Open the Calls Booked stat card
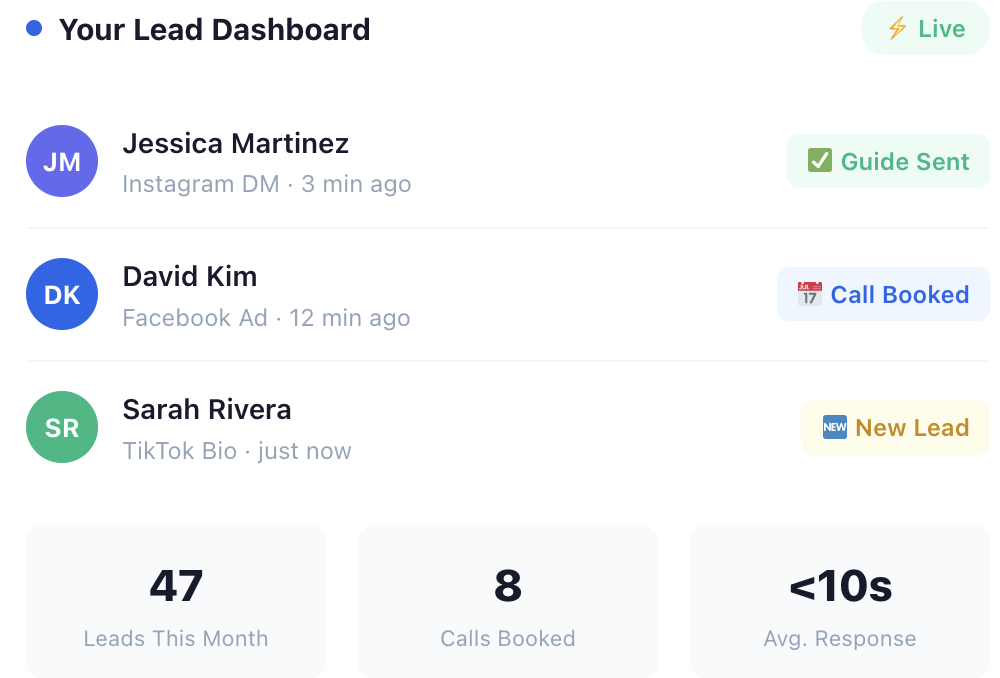 [507, 601]
